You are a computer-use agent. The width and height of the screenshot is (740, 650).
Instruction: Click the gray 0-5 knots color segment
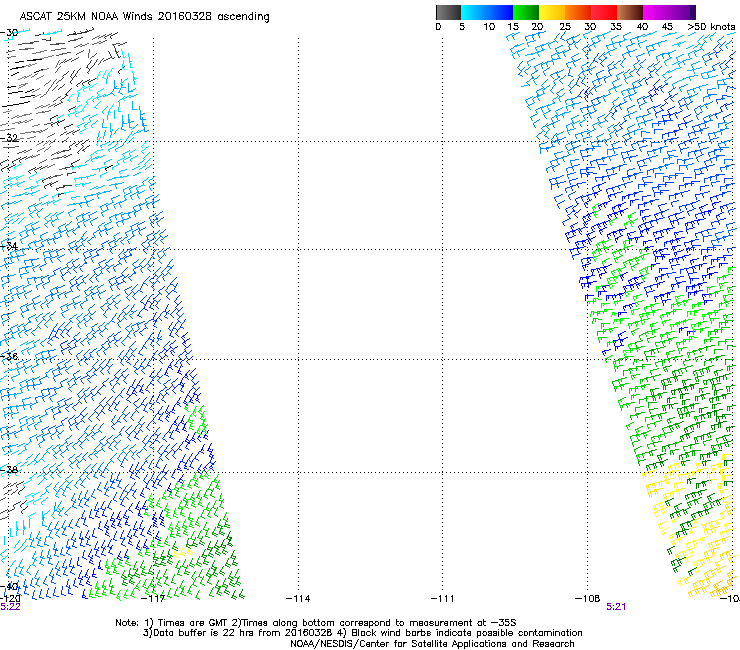(x=448, y=12)
